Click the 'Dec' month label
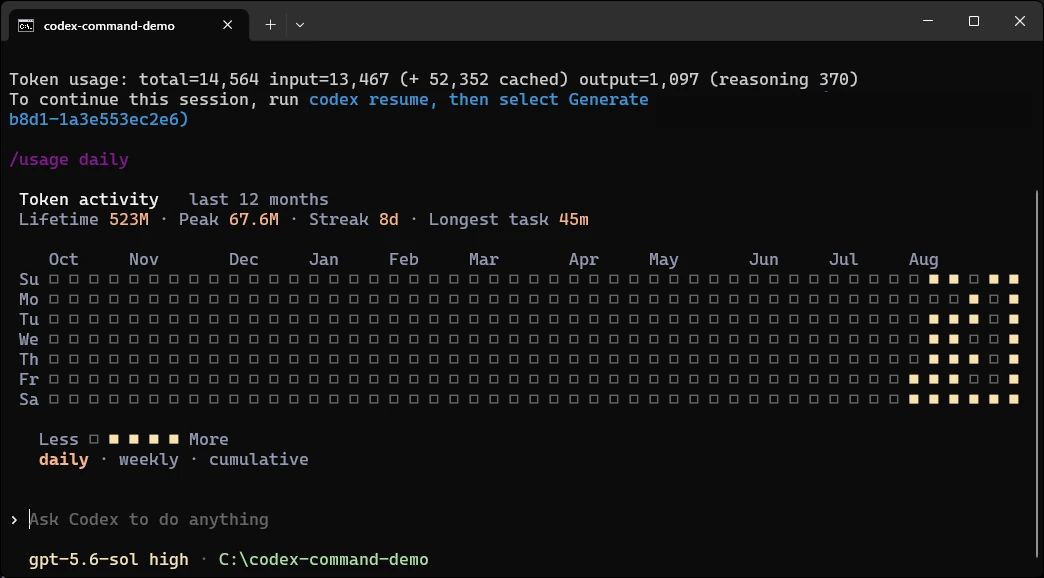The width and height of the screenshot is (1044, 578). pos(244,260)
